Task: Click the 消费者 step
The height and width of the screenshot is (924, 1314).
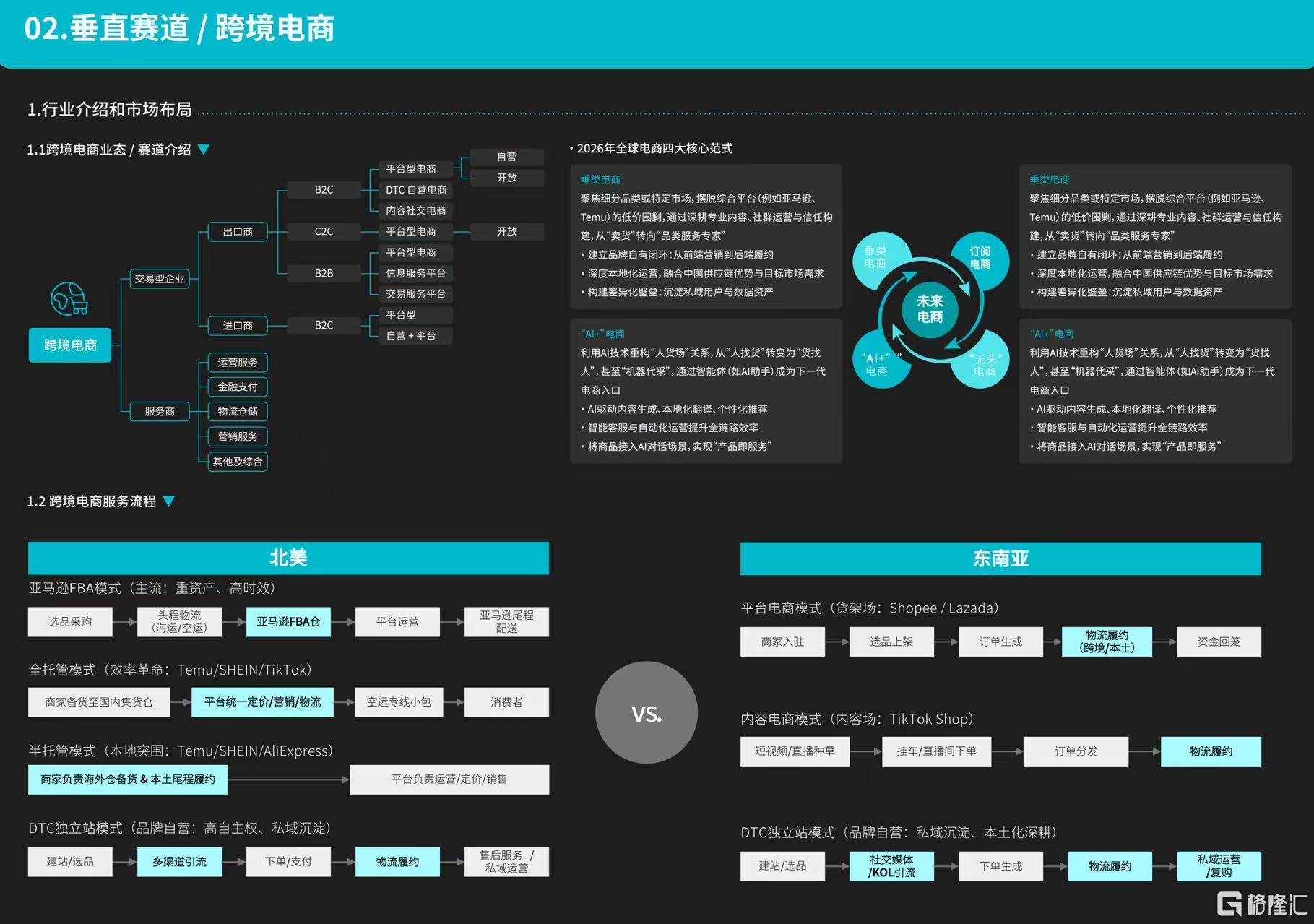Action: (x=506, y=702)
